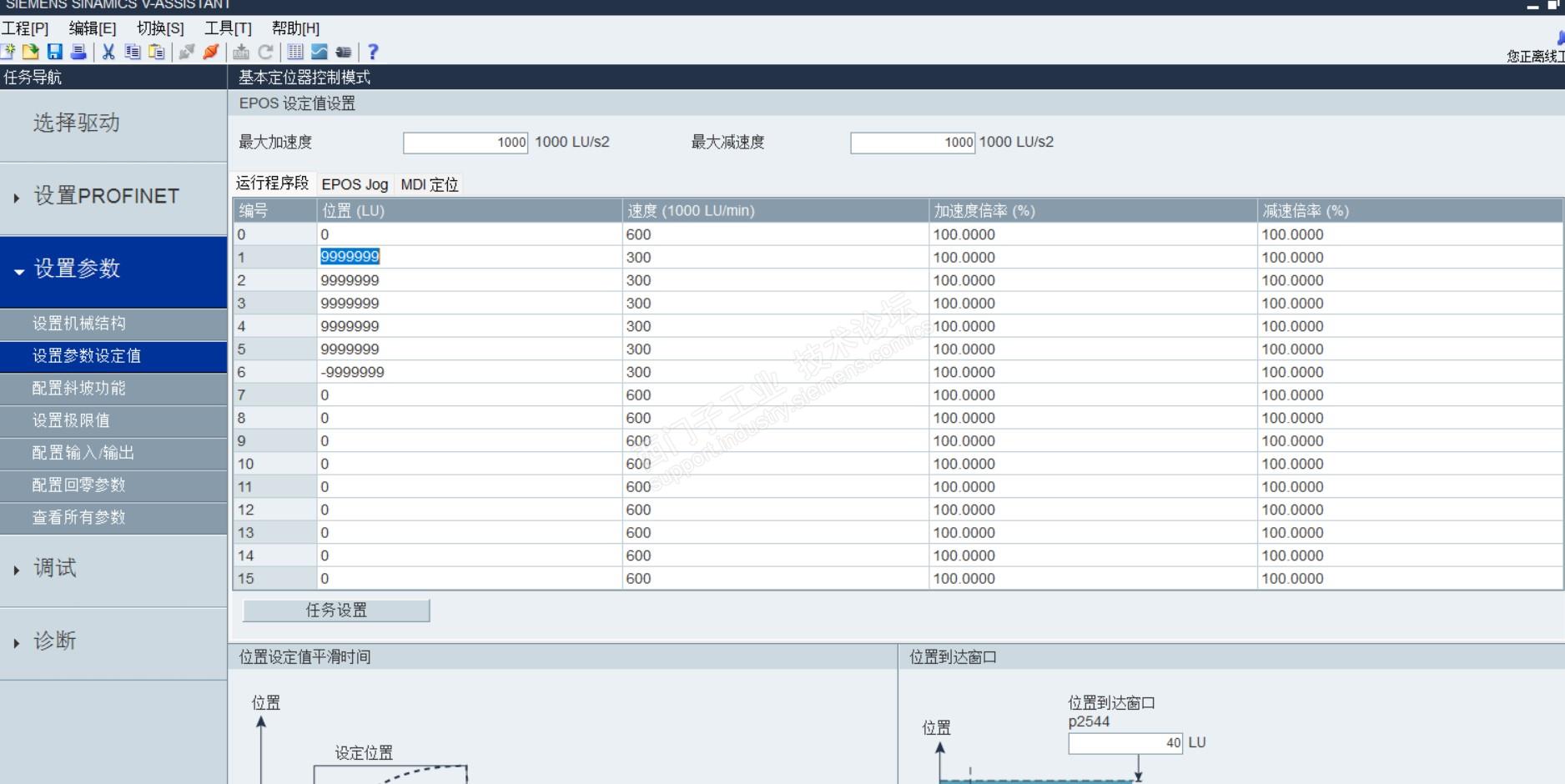The width and height of the screenshot is (1565, 784).
Task: Open the parameter list table icon
Action: coord(295,52)
